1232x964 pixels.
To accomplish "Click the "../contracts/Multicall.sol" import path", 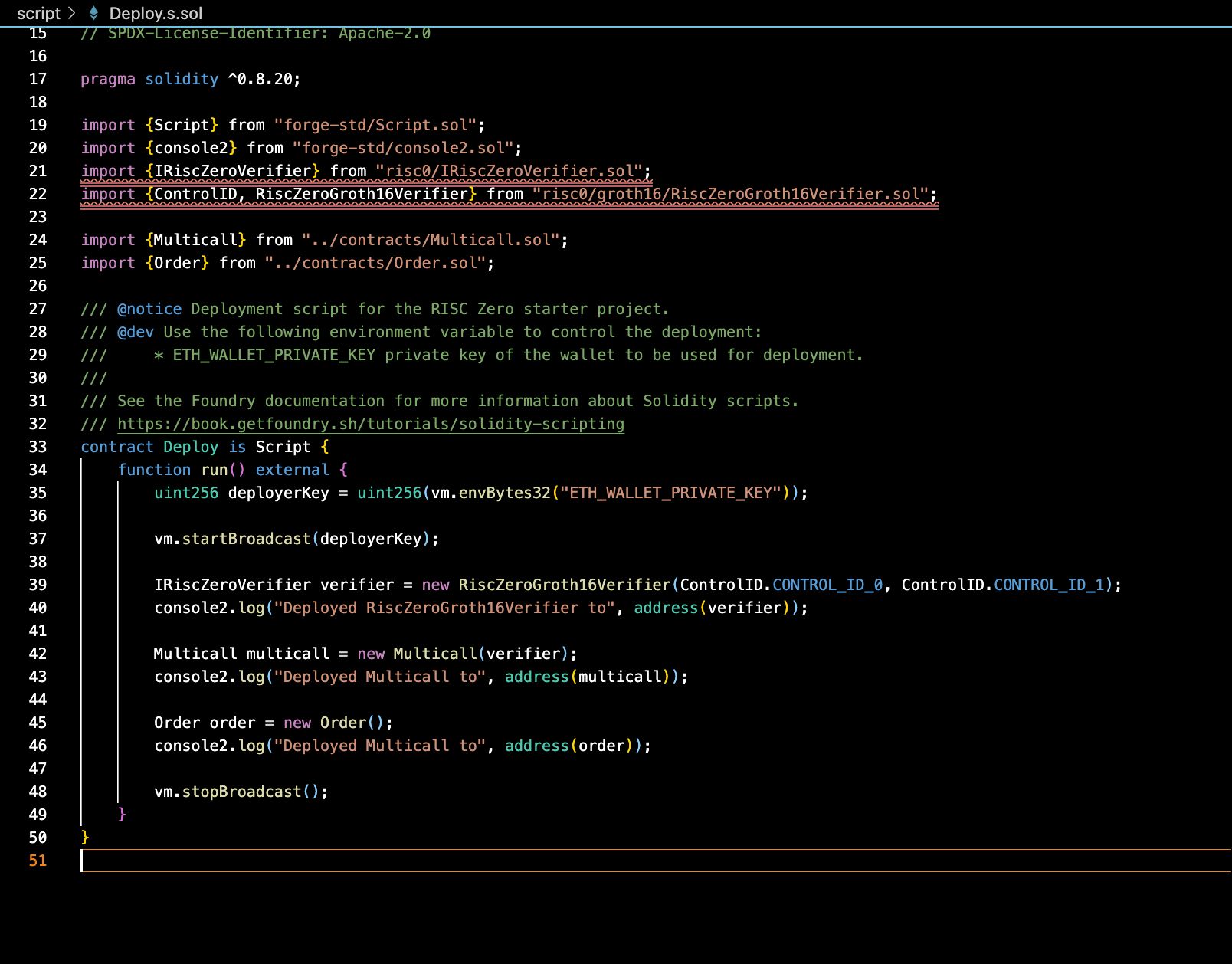I will click(x=431, y=240).
